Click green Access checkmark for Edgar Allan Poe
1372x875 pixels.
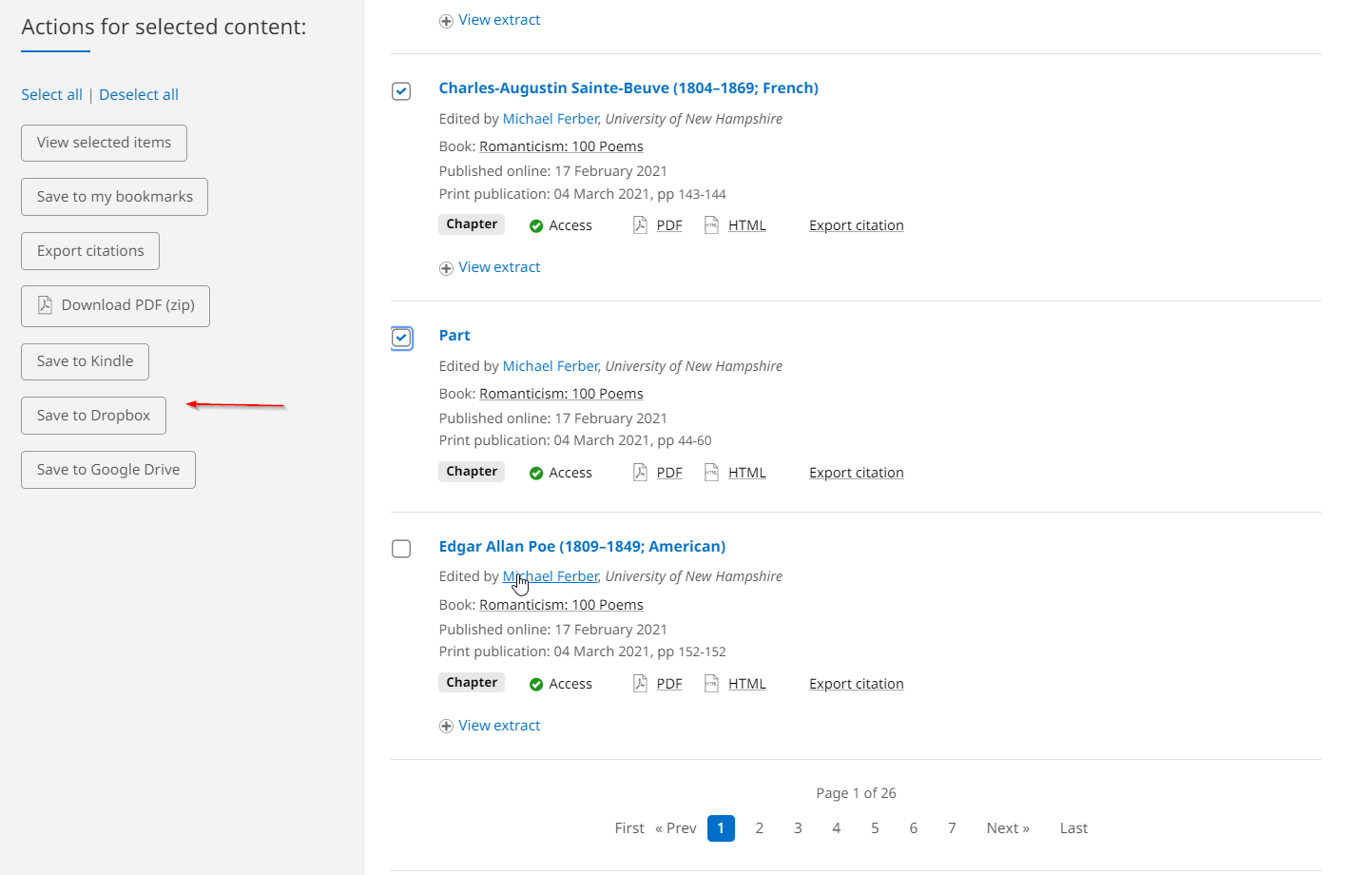(536, 685)
